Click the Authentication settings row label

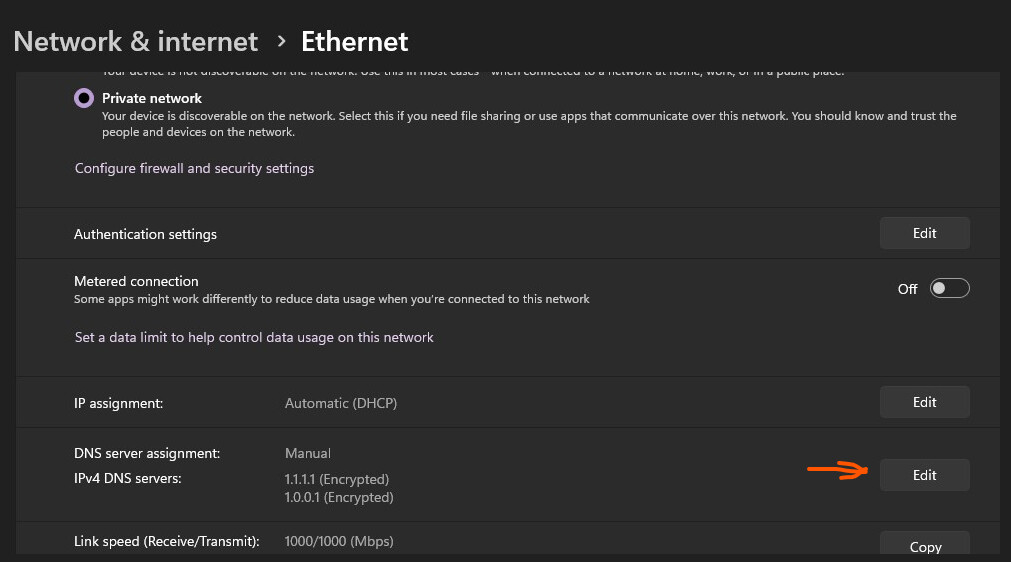coord(145,234)
